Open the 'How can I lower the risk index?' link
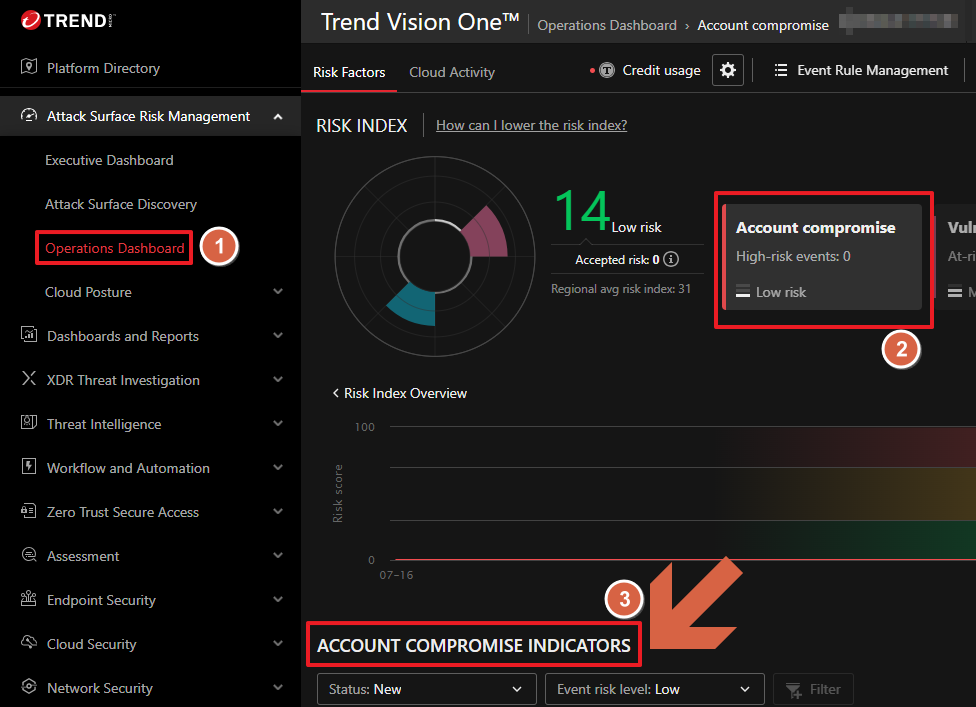The width and height of the screenshot is (976, 707). coord(531,125)
